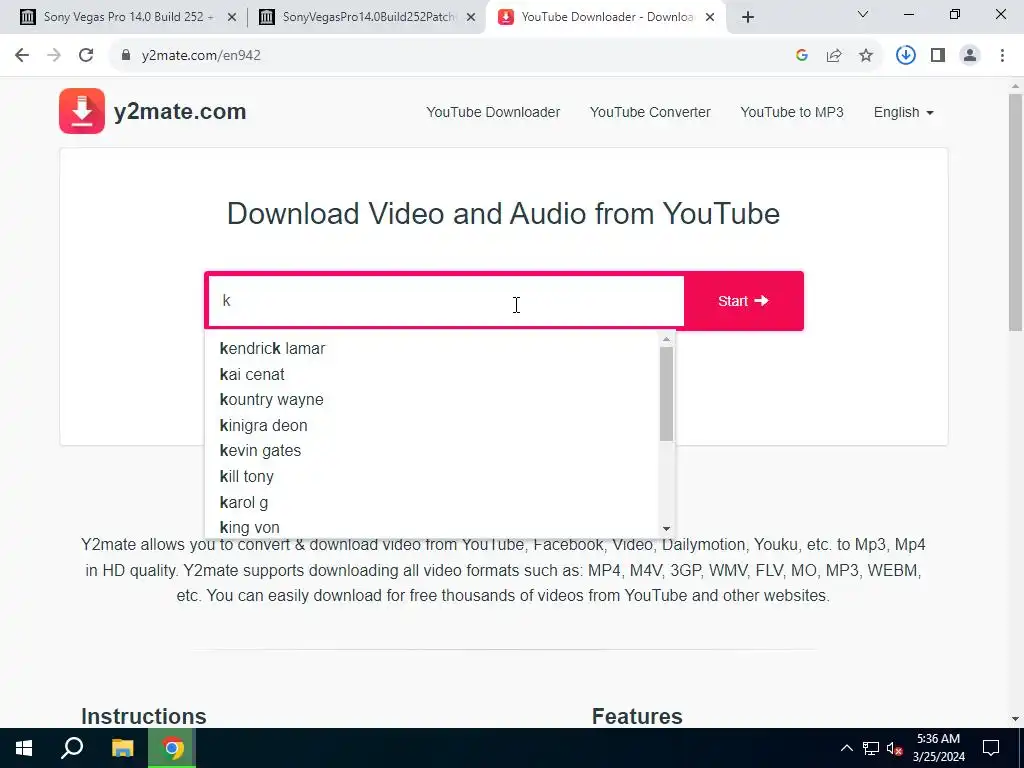Toggle the Chrome side panel icon
This screenshot has width=1024, height=768.
click(x=938, y=55)
